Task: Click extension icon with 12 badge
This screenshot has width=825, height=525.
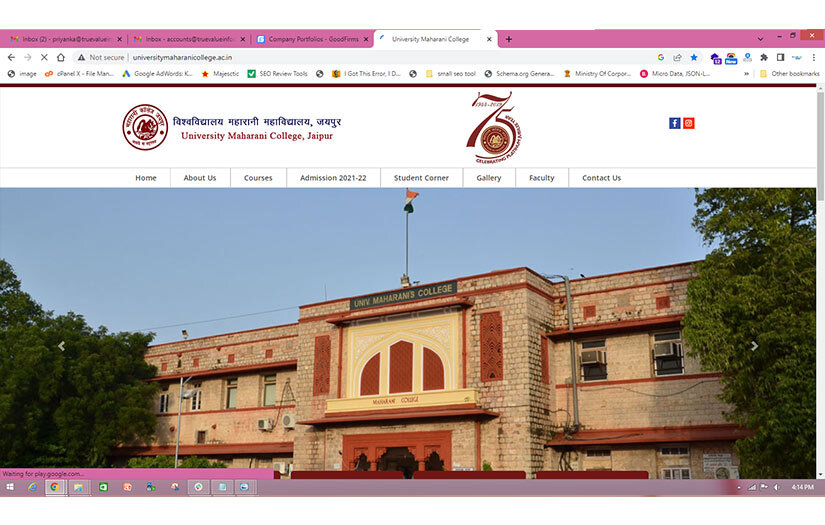Action: click(715, 58)
